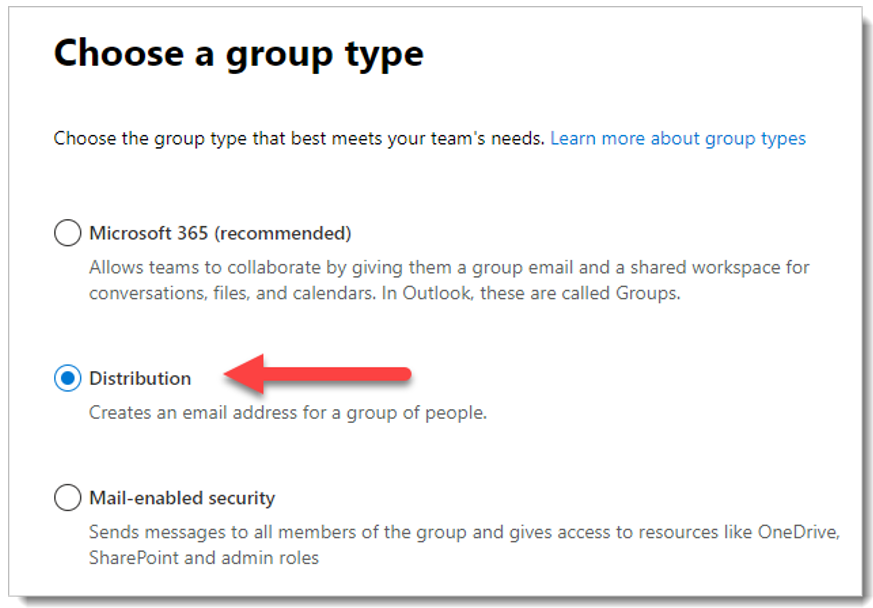Click the Mail-enabled security label text

coord(182,497)
